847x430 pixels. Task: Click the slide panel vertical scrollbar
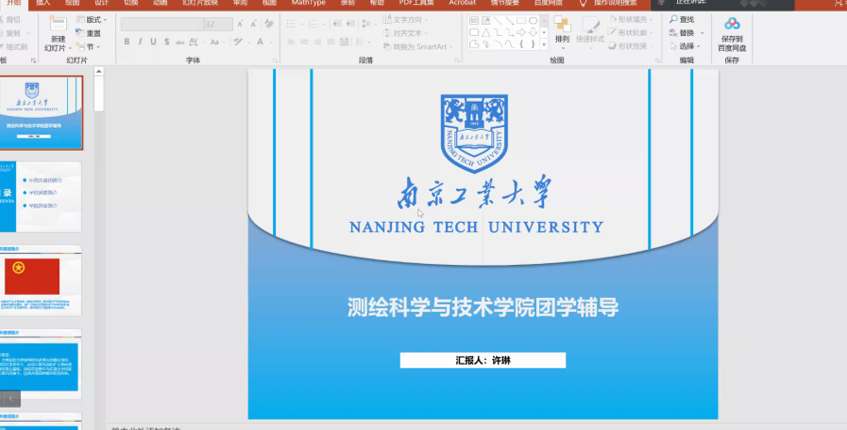tap(99, 90)
